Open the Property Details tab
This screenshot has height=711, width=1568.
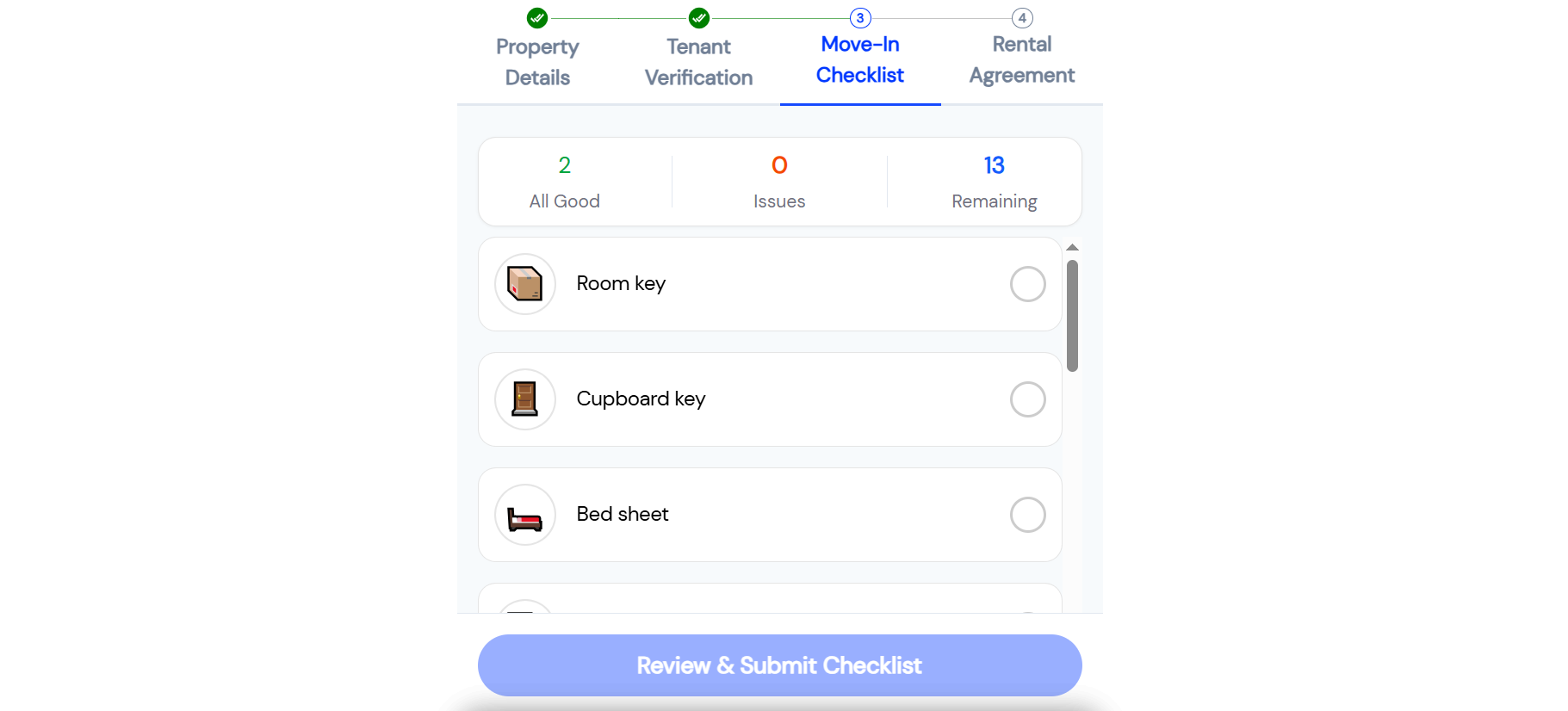537,62
